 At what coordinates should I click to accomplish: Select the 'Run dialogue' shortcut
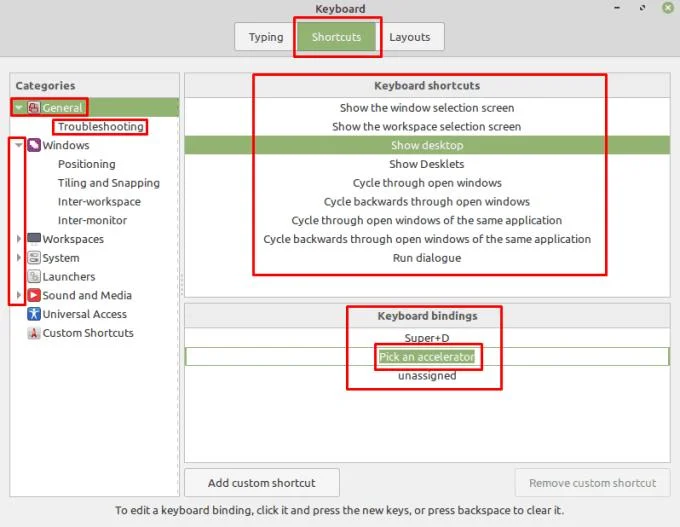(427, 258)
